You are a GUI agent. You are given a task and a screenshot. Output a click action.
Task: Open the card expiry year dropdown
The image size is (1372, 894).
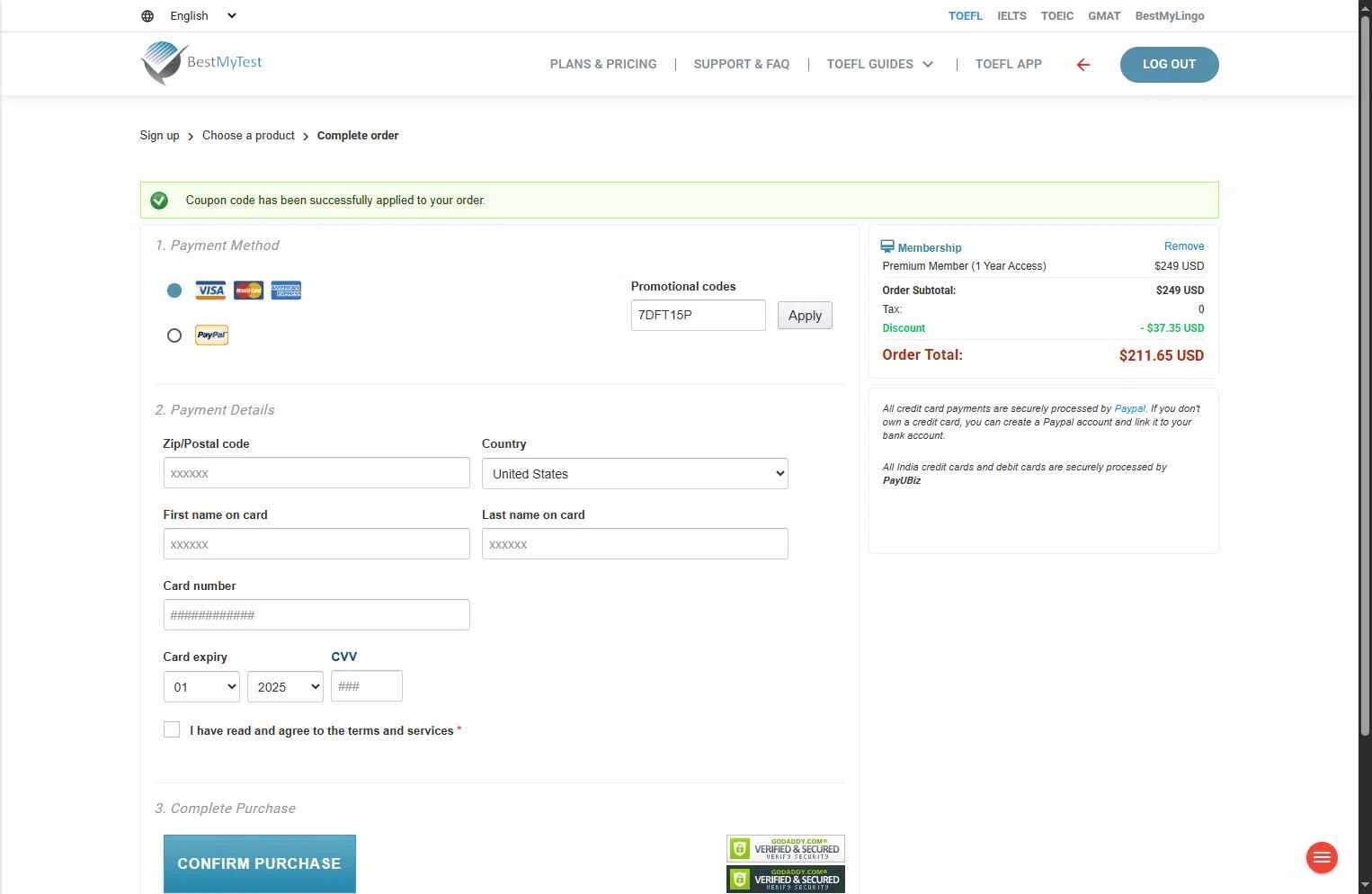[285, 686]
